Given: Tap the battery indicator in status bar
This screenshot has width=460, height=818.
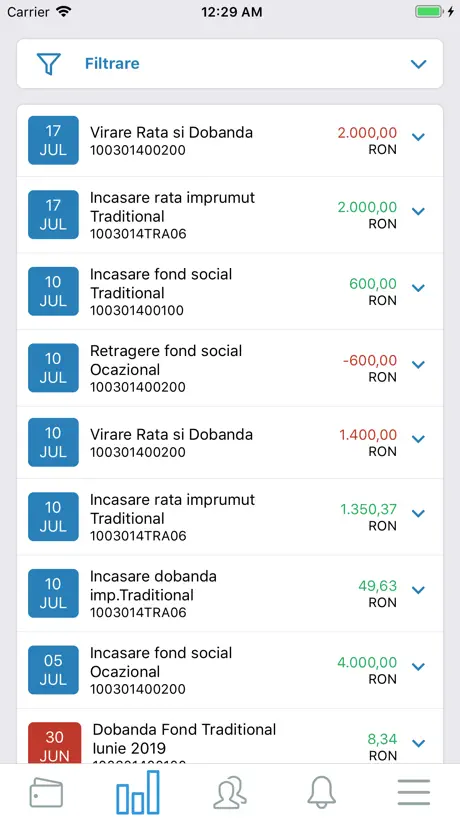Looking at the screenshot, I should (x=429, y=11).
